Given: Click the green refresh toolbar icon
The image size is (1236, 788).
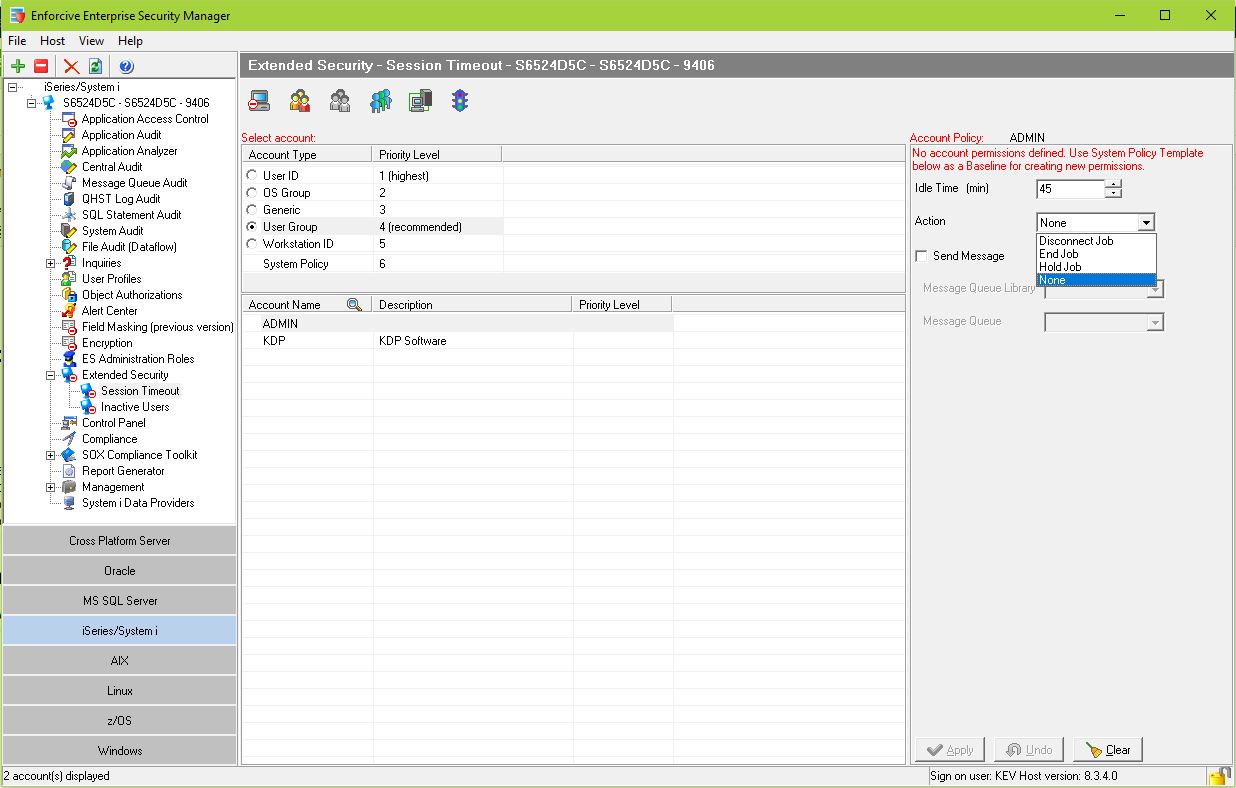Looking at the screenshot, I should pos(95,66).
